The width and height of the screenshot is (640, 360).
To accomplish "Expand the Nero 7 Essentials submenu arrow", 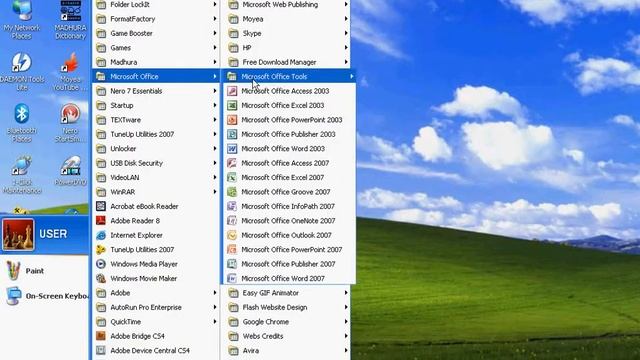I will click(x=215, y=91).
